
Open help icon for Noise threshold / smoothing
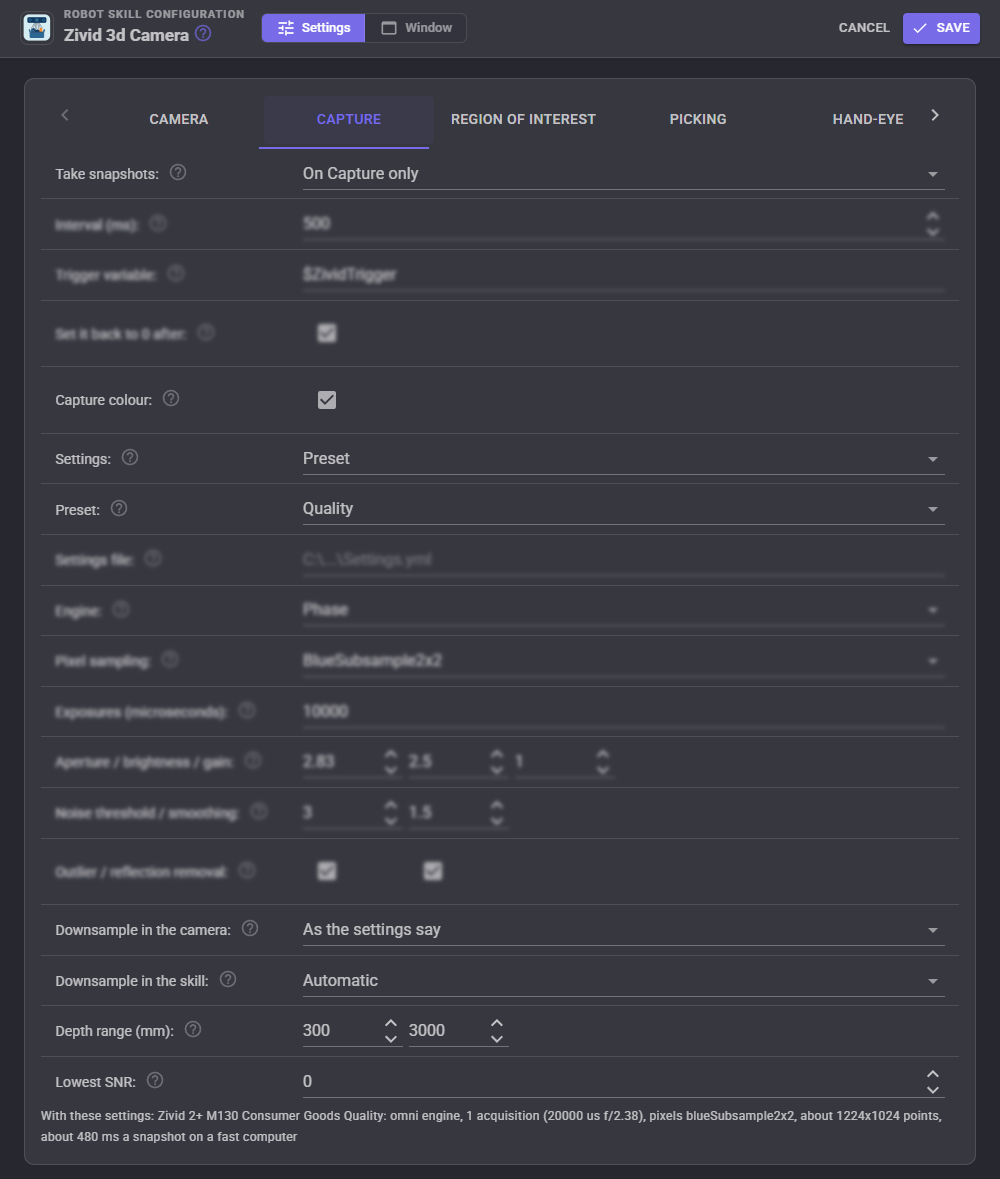259,811
